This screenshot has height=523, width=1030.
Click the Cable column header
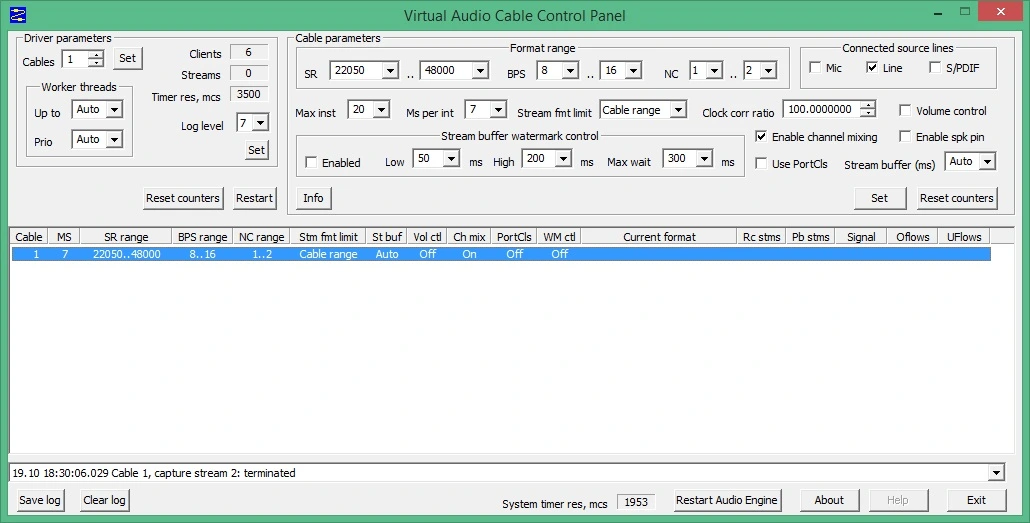point(29,237)
